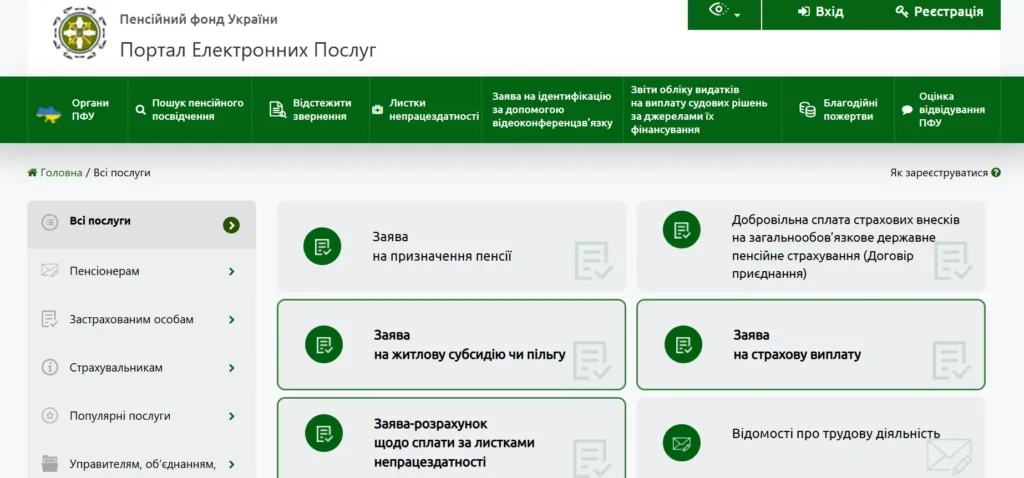Click the home icon in the breadcrumb
This screenshot has height=478, width=1024.
point(32,172)
